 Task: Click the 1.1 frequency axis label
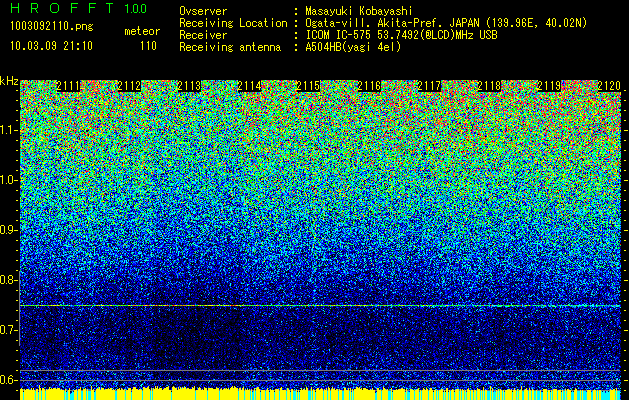tap(8, 130)
